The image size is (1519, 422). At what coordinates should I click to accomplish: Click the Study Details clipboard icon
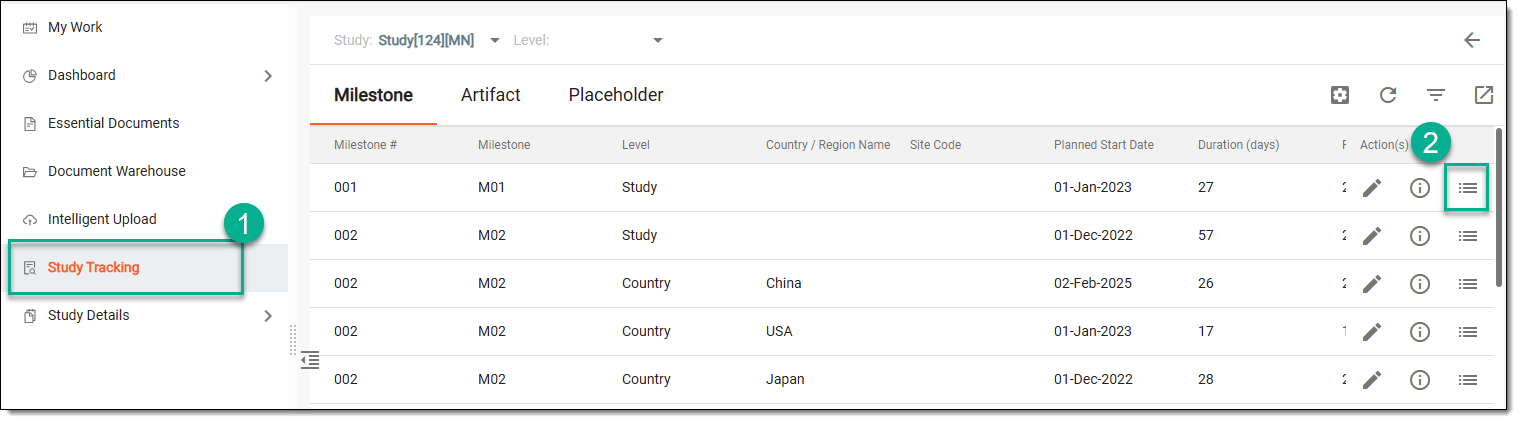30,316
